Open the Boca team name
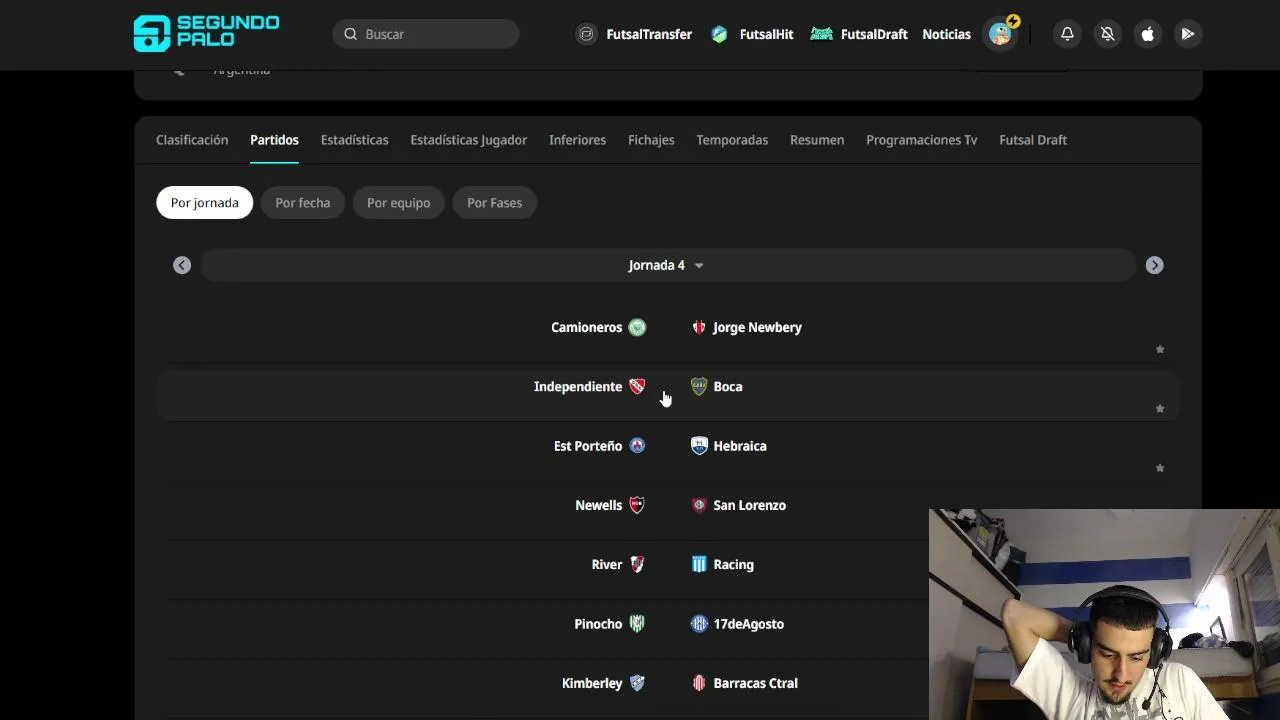Screen dimensions: 1280x720 click(x=728, y=386)
